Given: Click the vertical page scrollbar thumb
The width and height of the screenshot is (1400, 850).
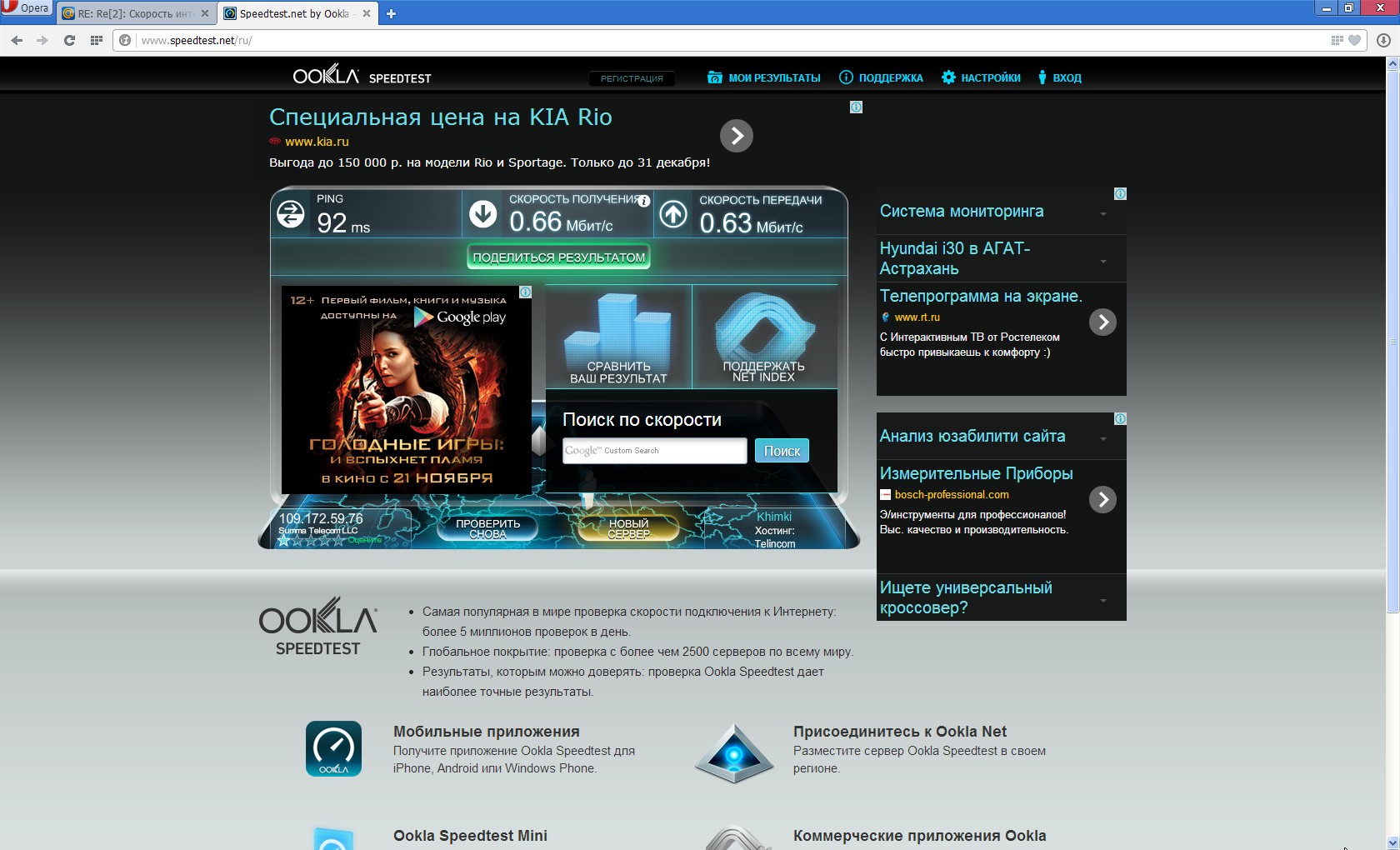Looking at the screenshot, I should click(1392, 342).
